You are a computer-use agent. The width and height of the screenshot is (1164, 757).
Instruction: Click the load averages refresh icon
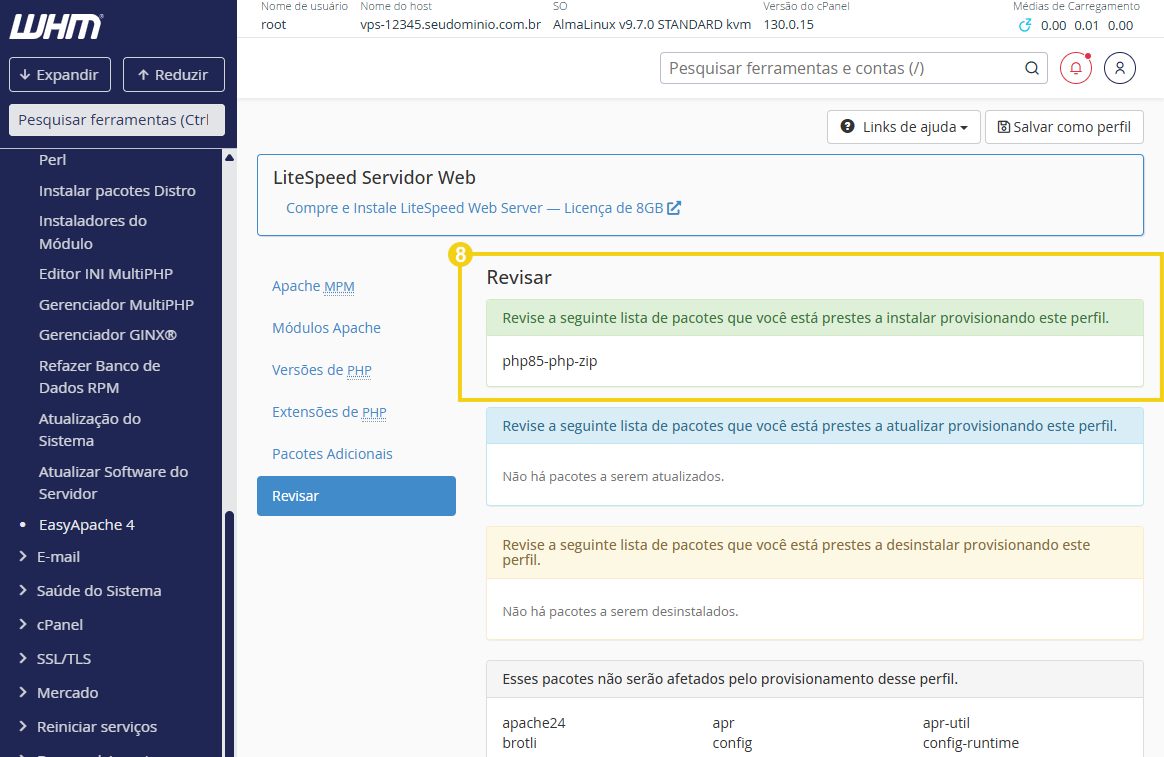click(x=1024, y=25)
